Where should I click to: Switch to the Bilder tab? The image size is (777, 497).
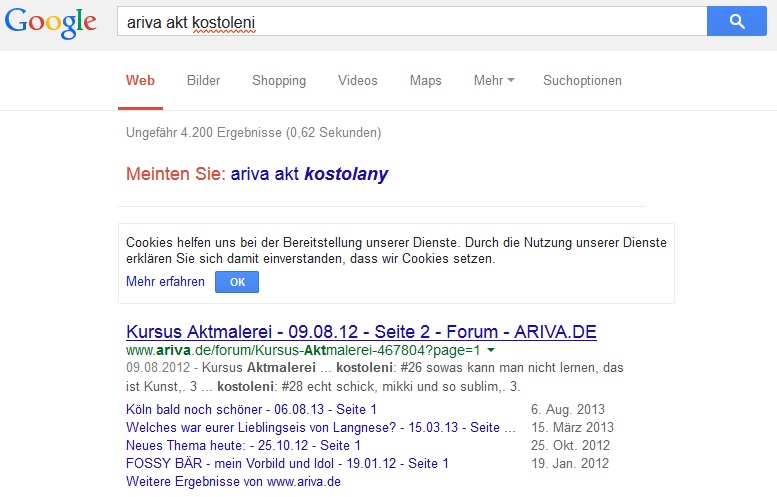click(203, 80)
